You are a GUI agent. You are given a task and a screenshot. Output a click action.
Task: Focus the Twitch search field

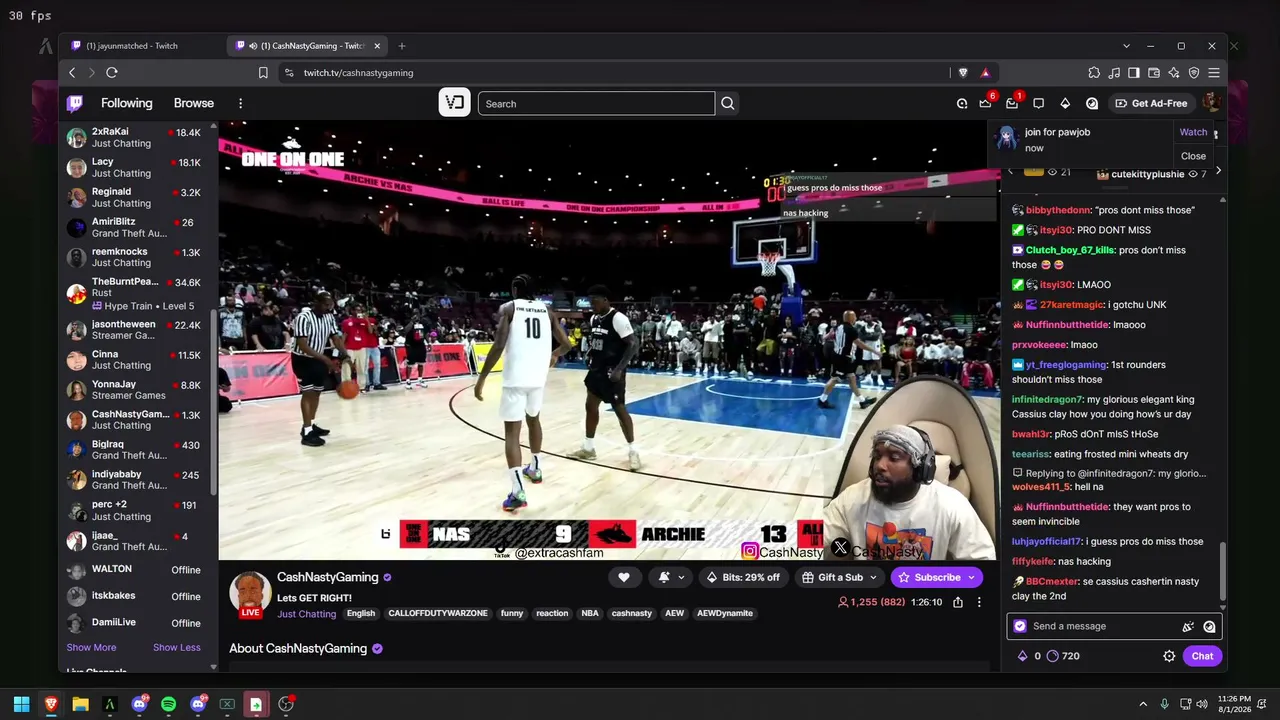tap(596, 103)
